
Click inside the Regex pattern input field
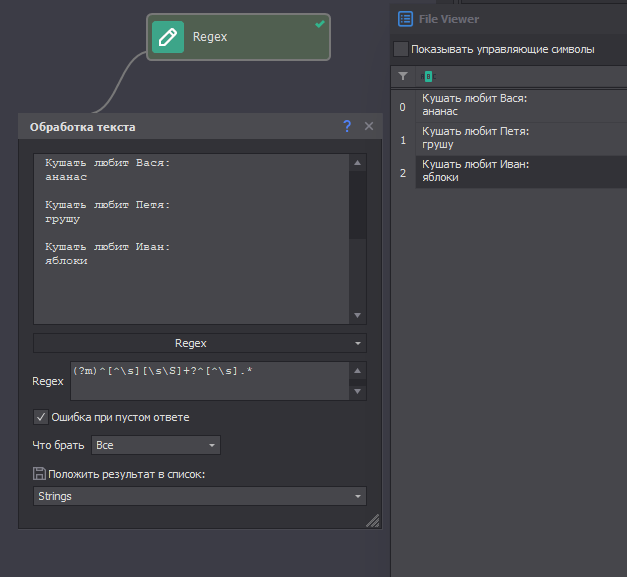pyautogui.click(x=205, y=381)
